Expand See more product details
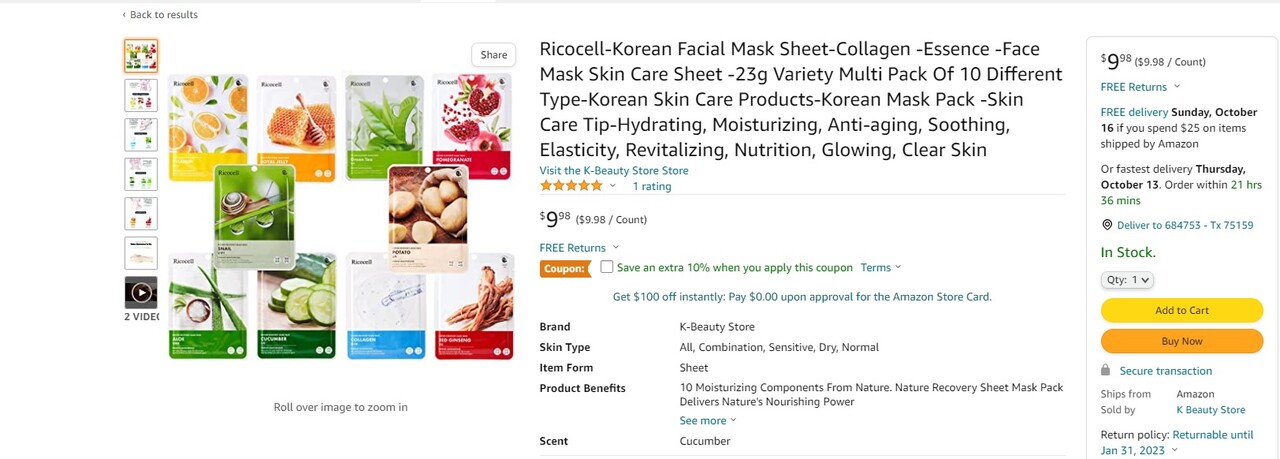 tap(708, 421)
